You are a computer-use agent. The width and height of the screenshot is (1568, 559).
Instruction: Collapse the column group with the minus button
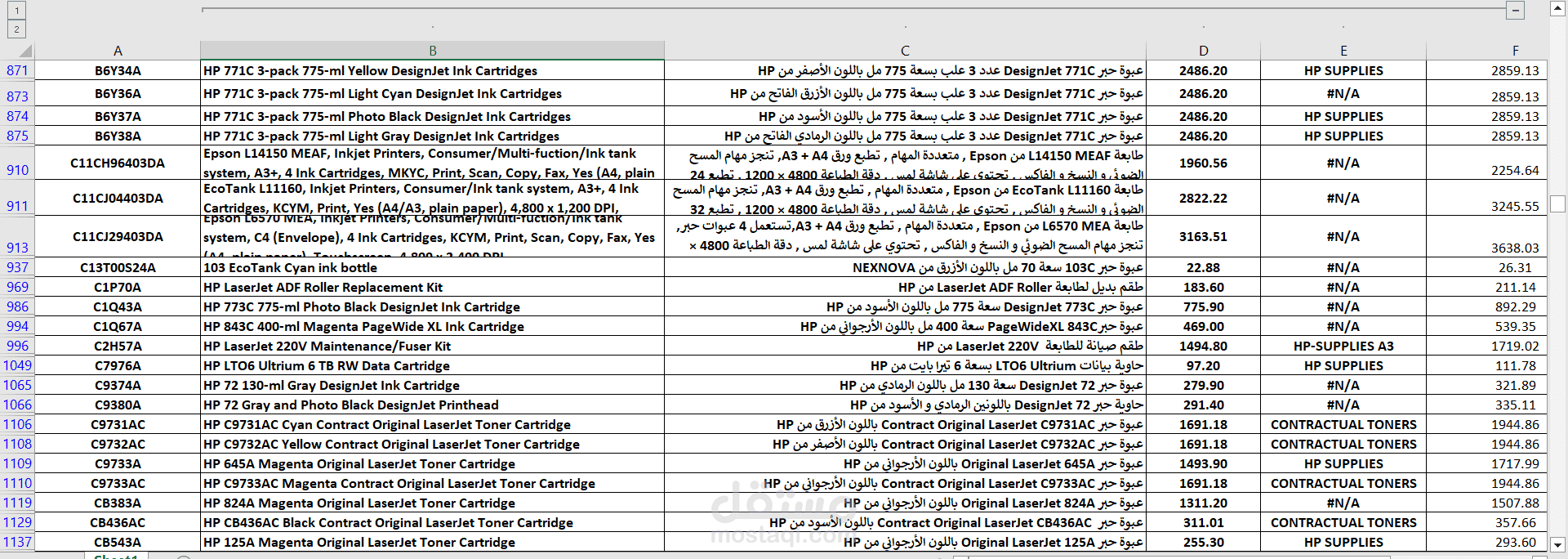tap(1516, 11)
